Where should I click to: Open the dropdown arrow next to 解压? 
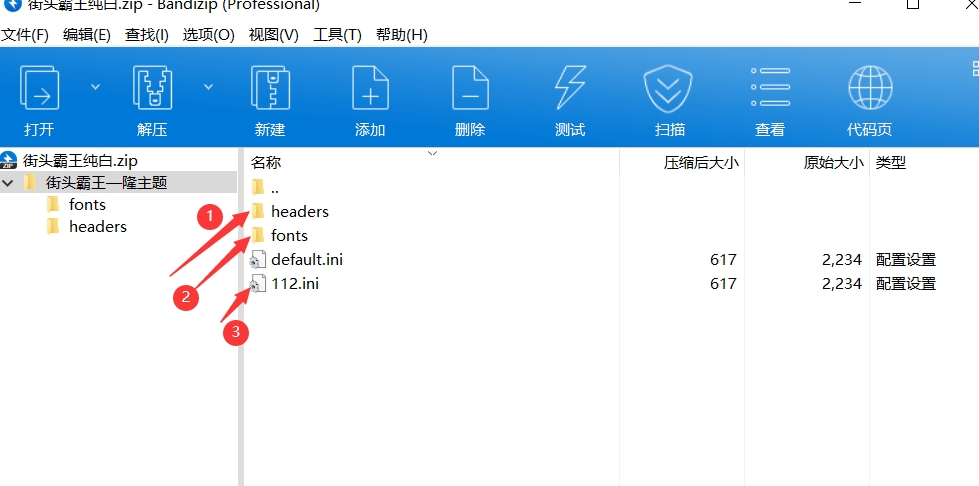(209, 87)
